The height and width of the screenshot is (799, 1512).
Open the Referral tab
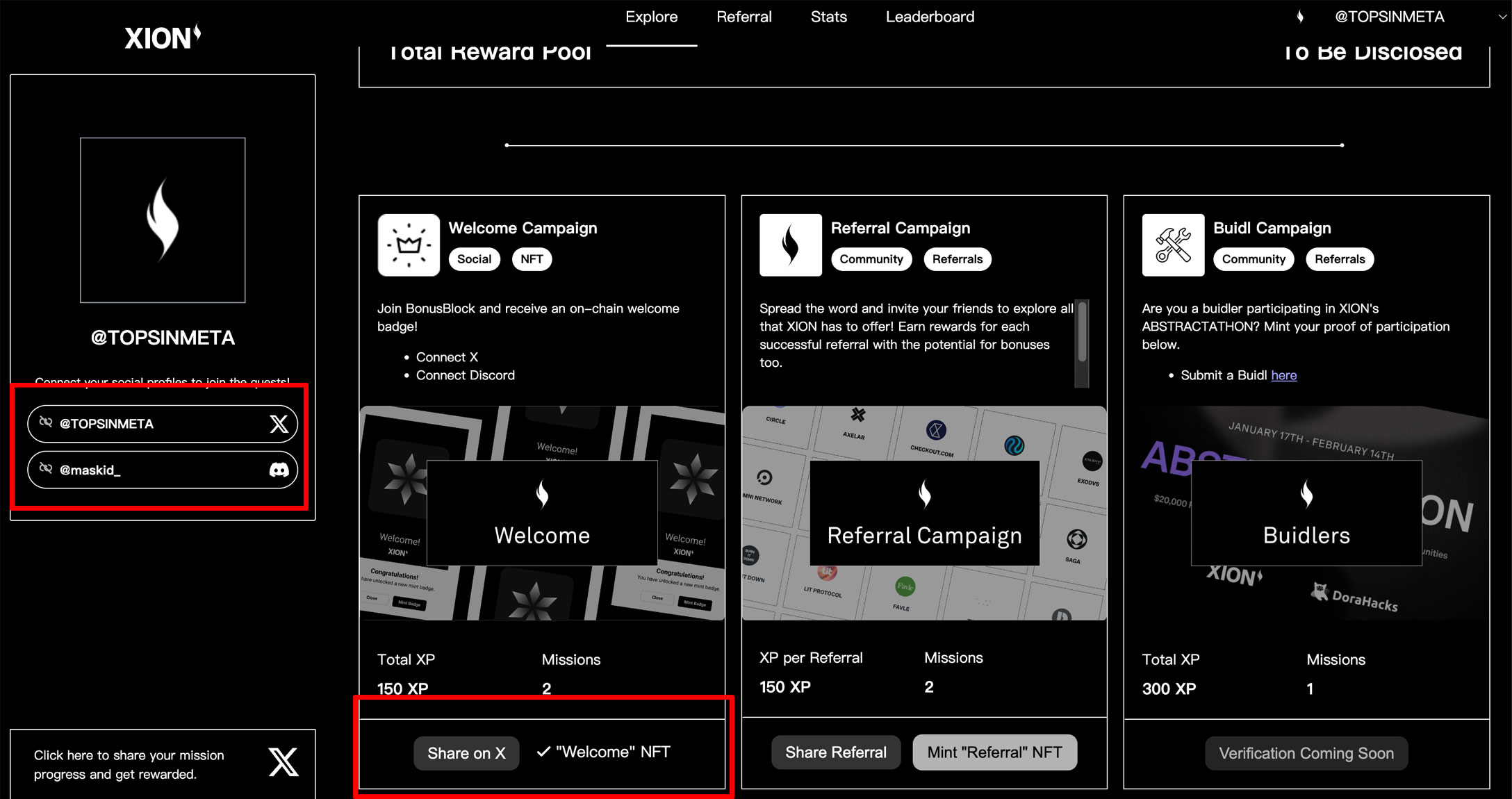click(743, 17)
